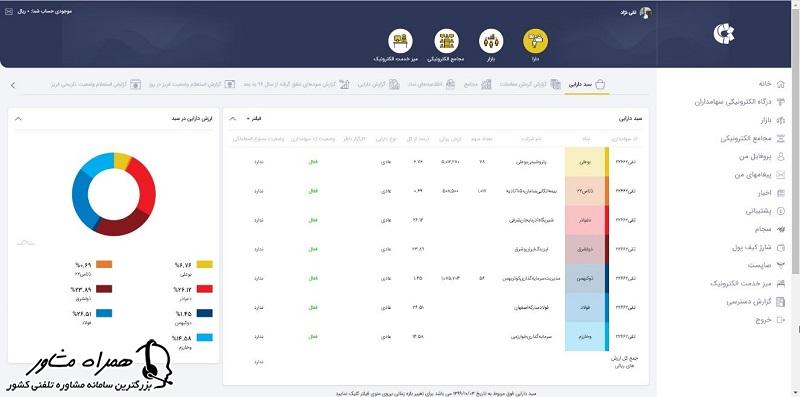
Task: Click the خروج logout icon in sidebar
Action: pyautogui.click(x=780, y=320)
